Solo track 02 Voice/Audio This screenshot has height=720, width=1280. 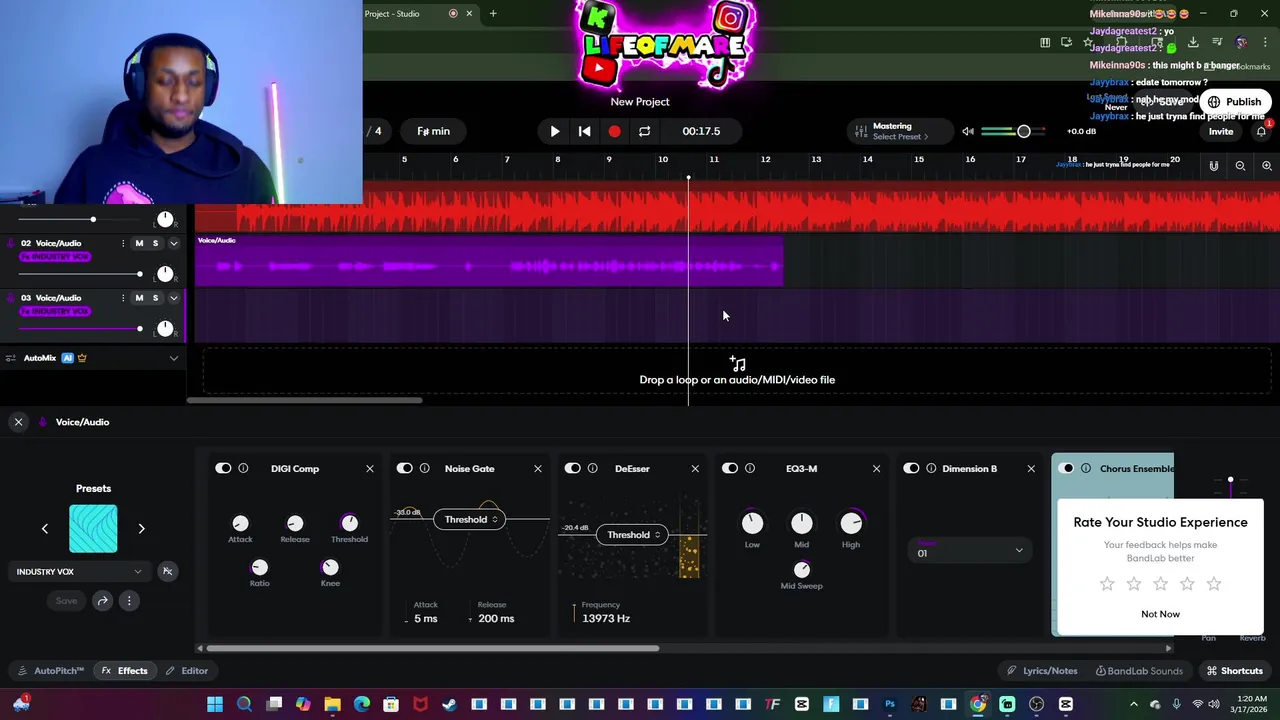[x=155, y=243]
